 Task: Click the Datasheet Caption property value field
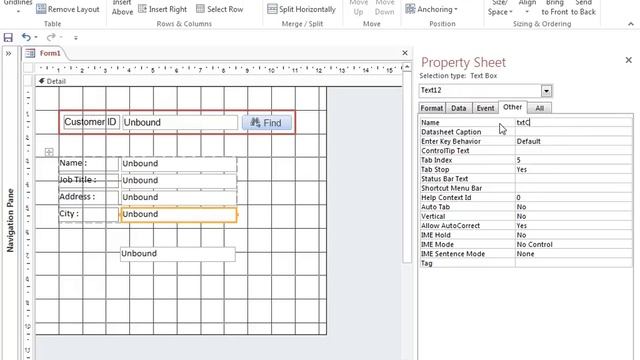[x=573, y=132]
